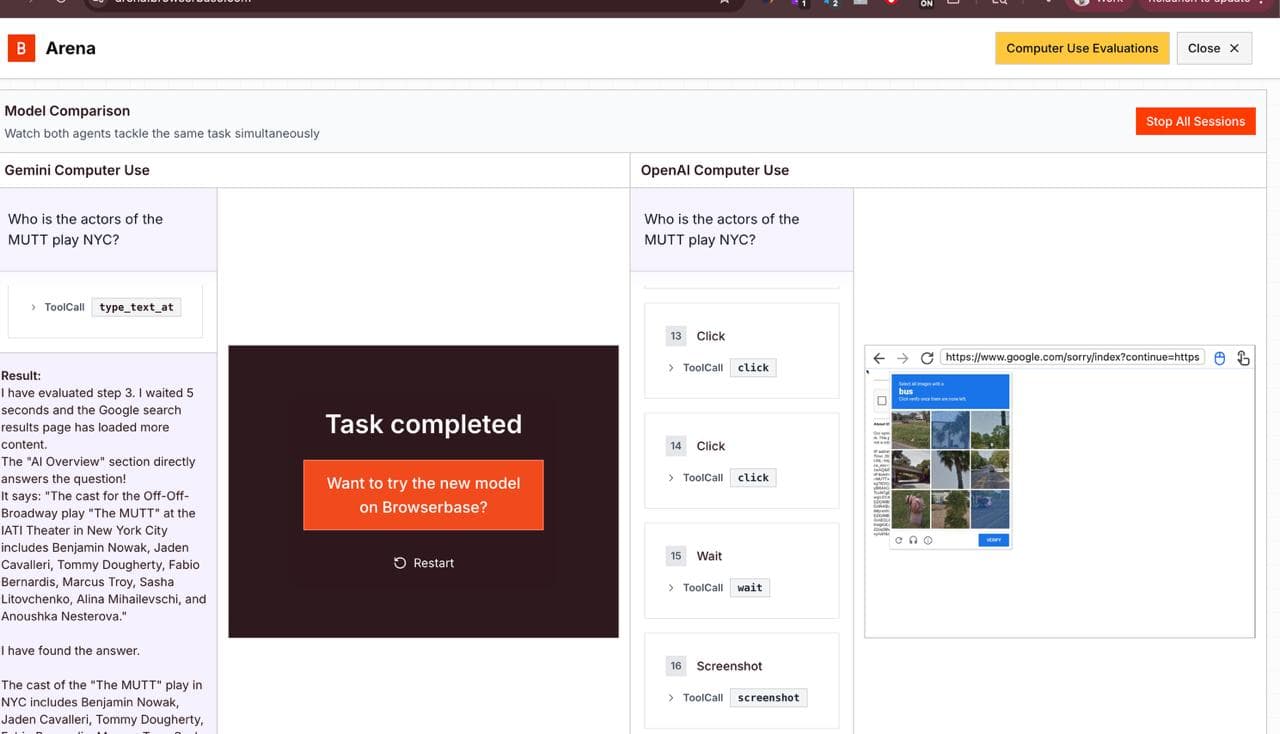Click the step 14 Click label
The height and width of the screenshot is (734, 1280).
coord(711,446)
